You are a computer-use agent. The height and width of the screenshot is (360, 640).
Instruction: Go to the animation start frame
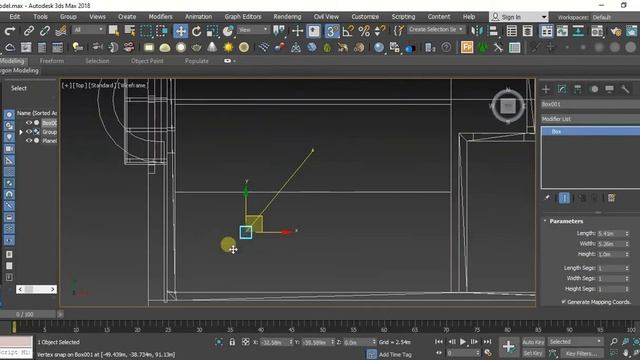click(439, 342)
